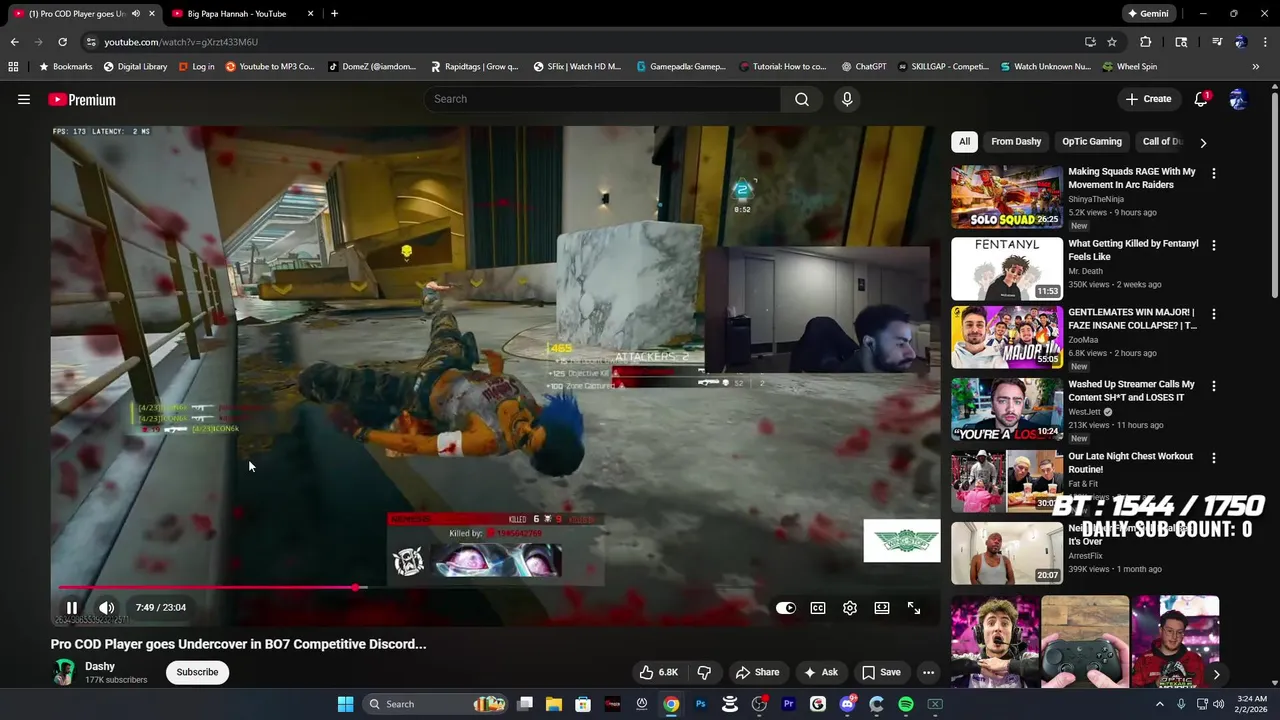Screen dimensions: 1280x720
Task: Dislike the video
Action: click(704, 672)
